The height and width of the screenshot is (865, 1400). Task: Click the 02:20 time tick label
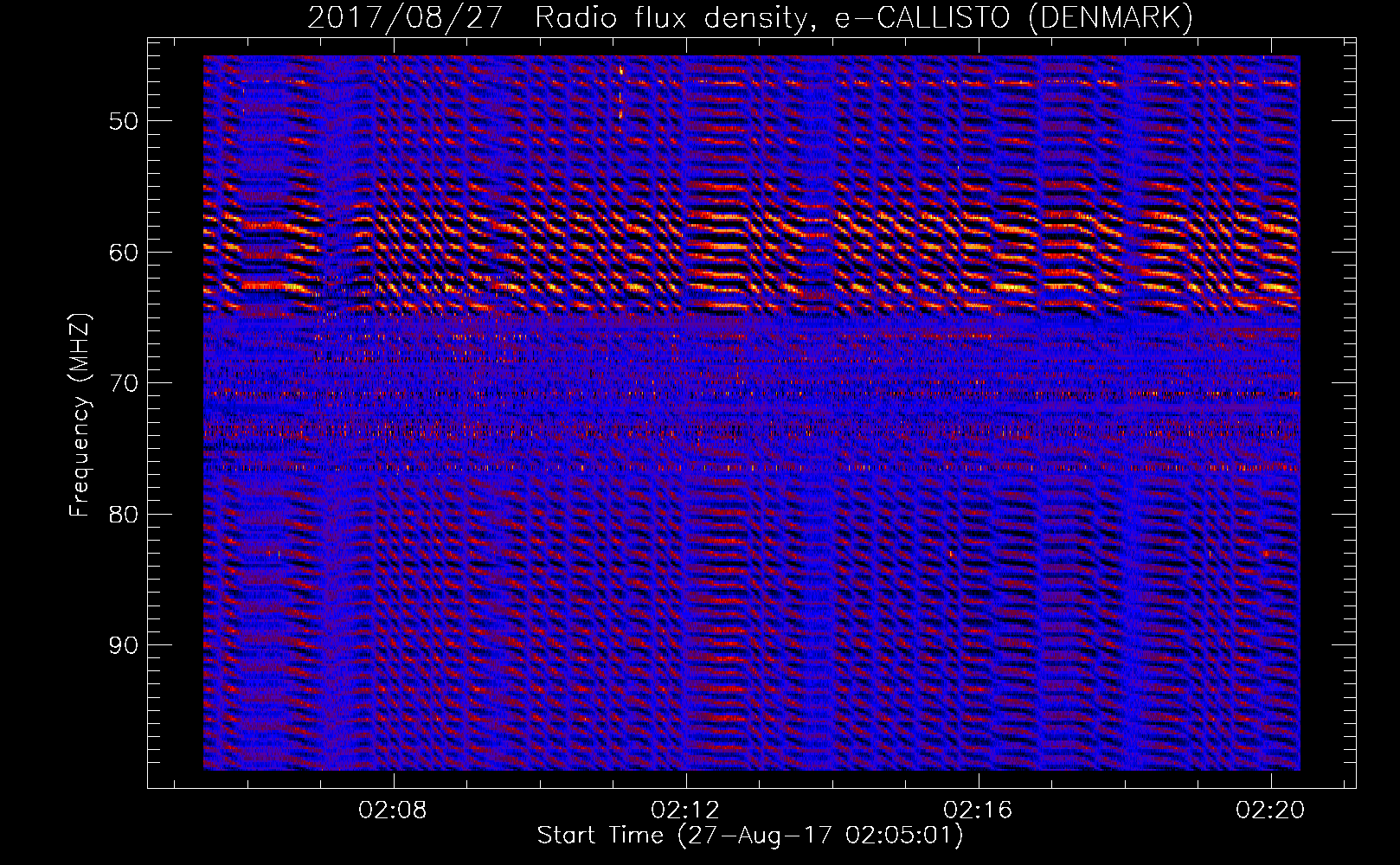pyautogui.click(x=1271, y=810)
